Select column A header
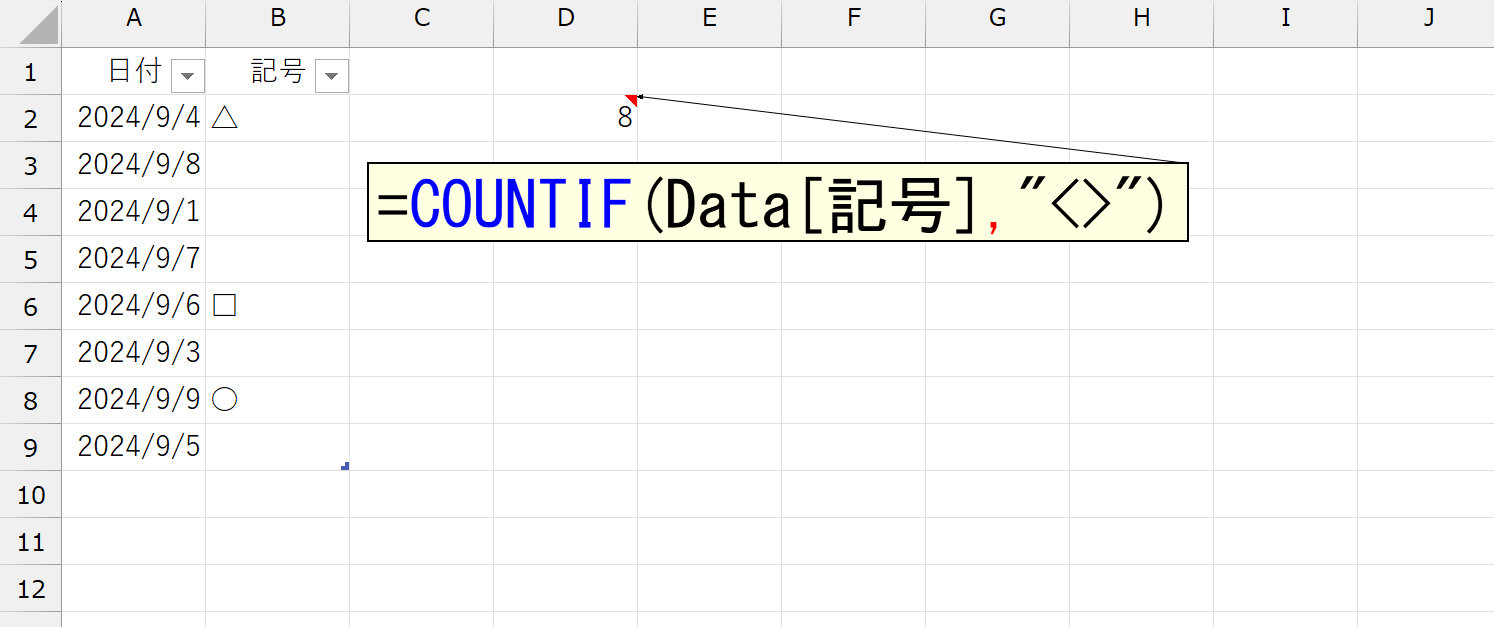This screenshot has width=1494, height=627. coord(133,18)
